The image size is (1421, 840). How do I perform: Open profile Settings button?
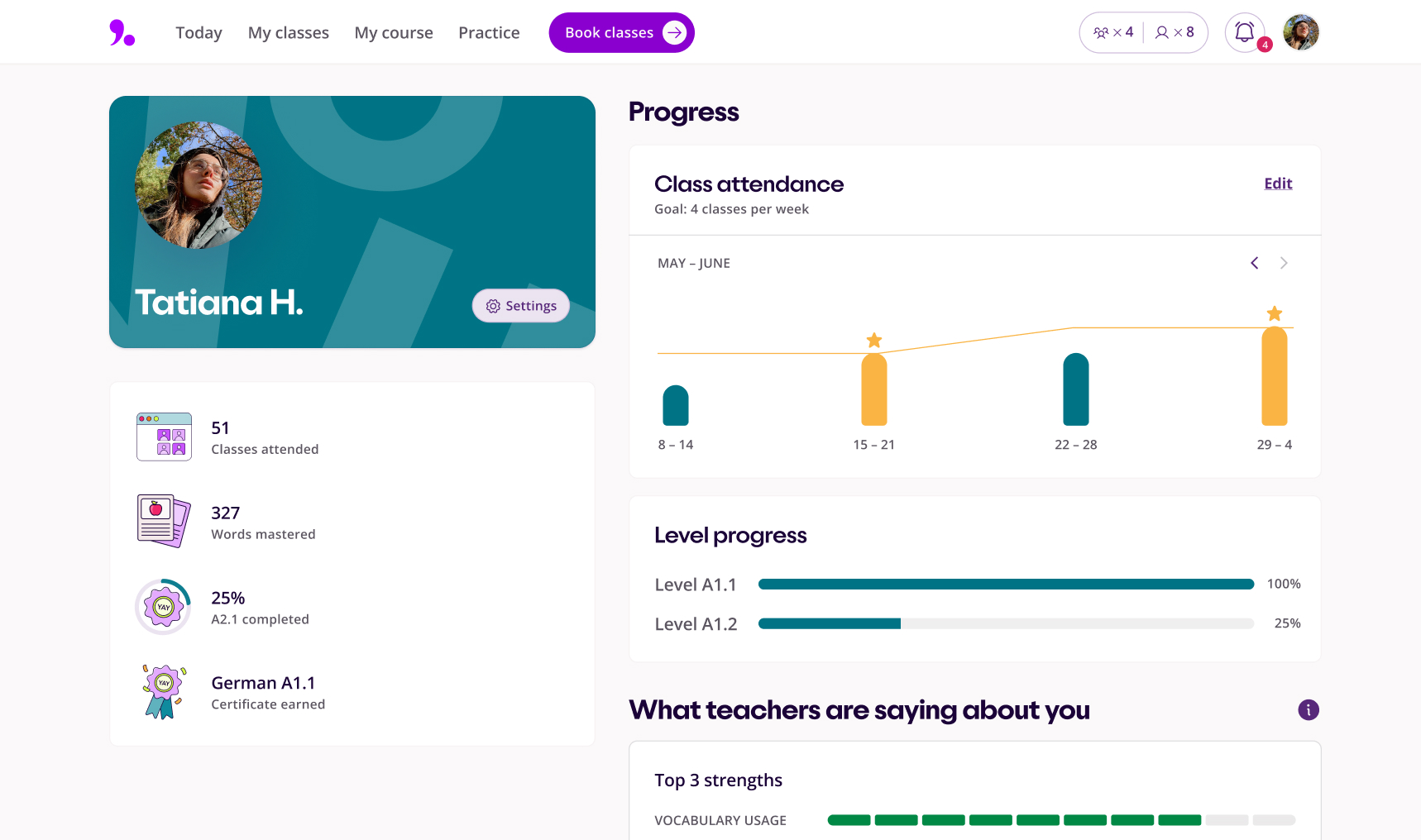tap(521, 306)
